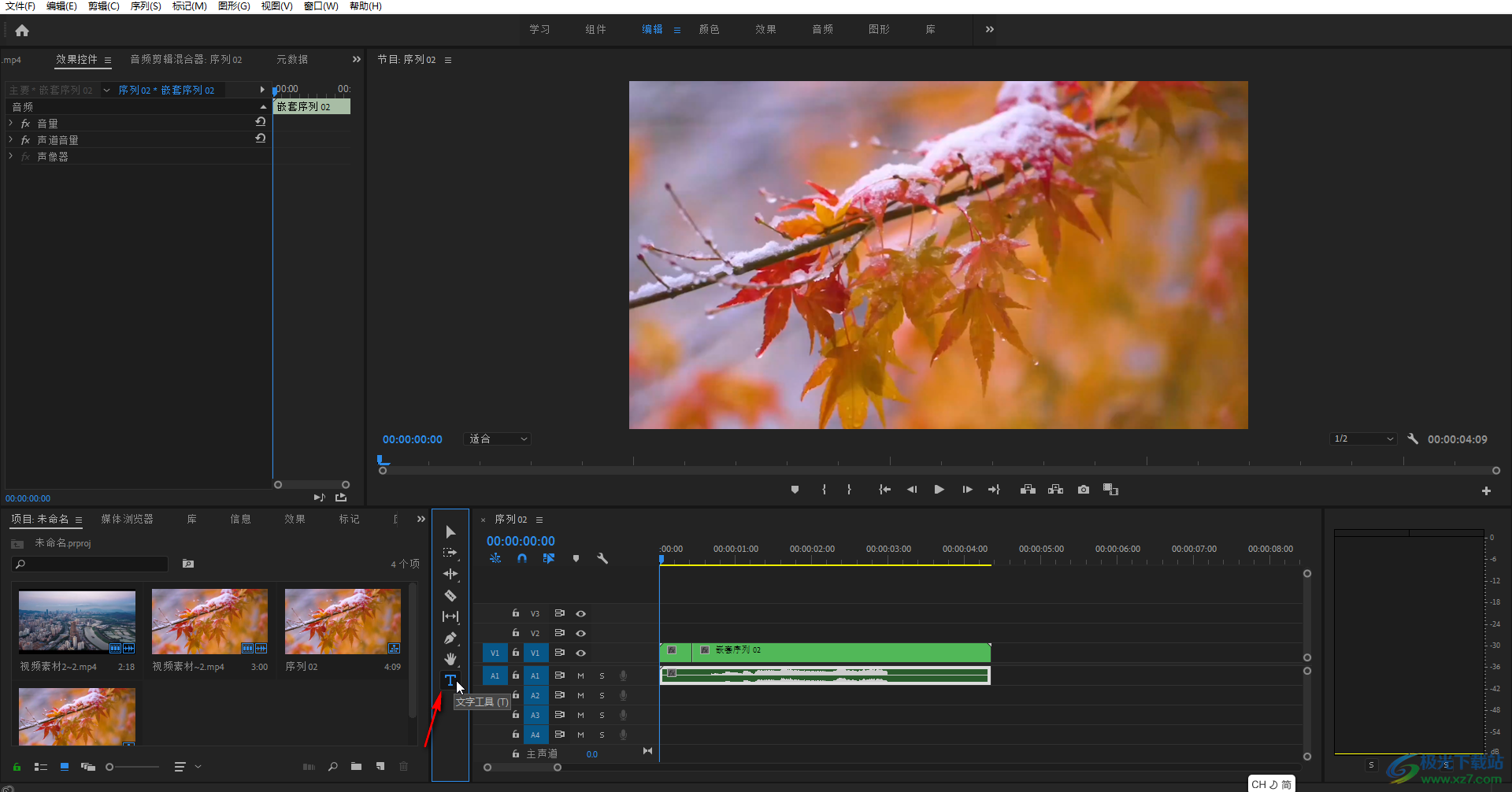Toggle linked selection in timeline
Screen dimensions: 1512x792
click(549, 558)
